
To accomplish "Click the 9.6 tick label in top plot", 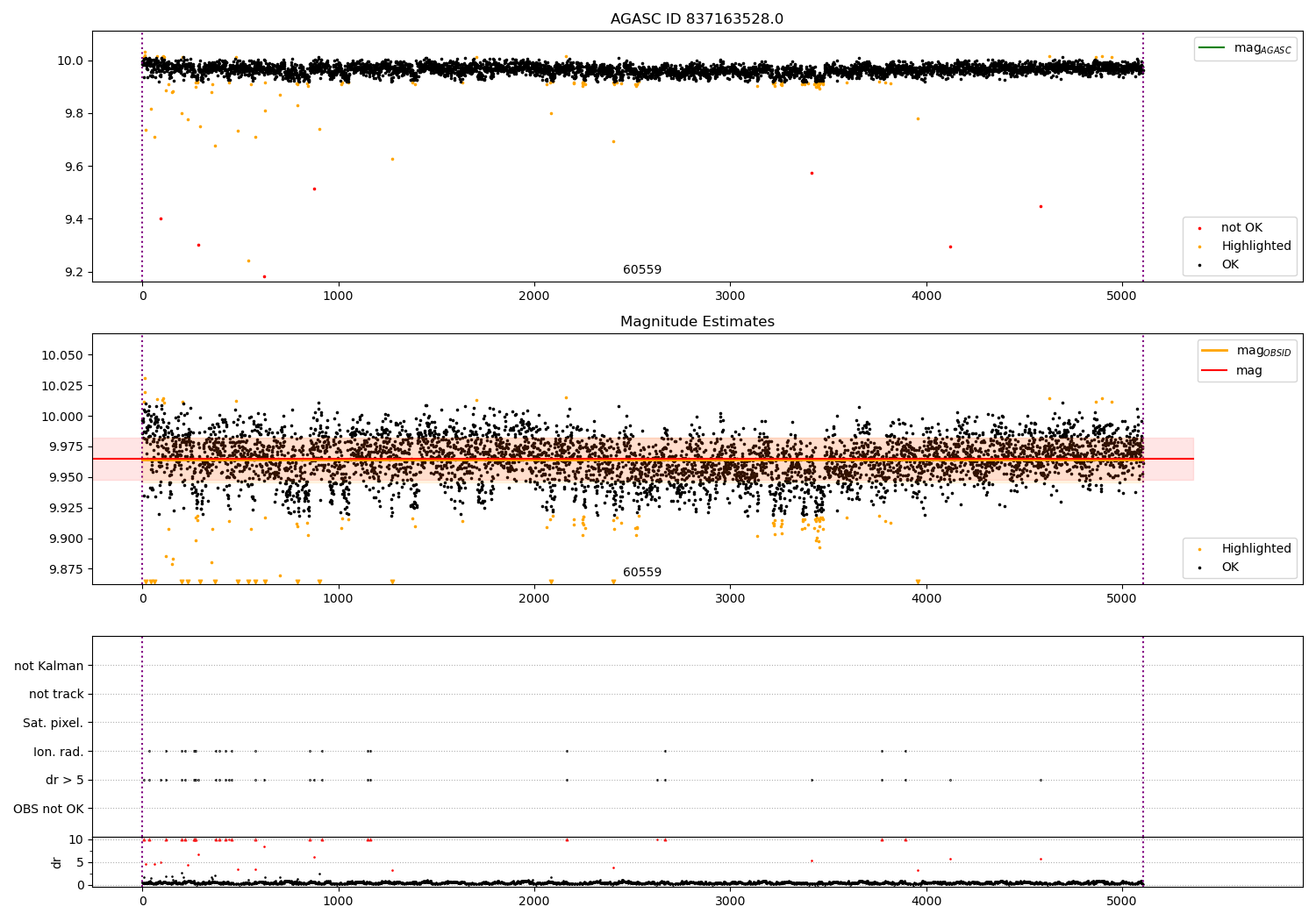I will coord(74,167).
